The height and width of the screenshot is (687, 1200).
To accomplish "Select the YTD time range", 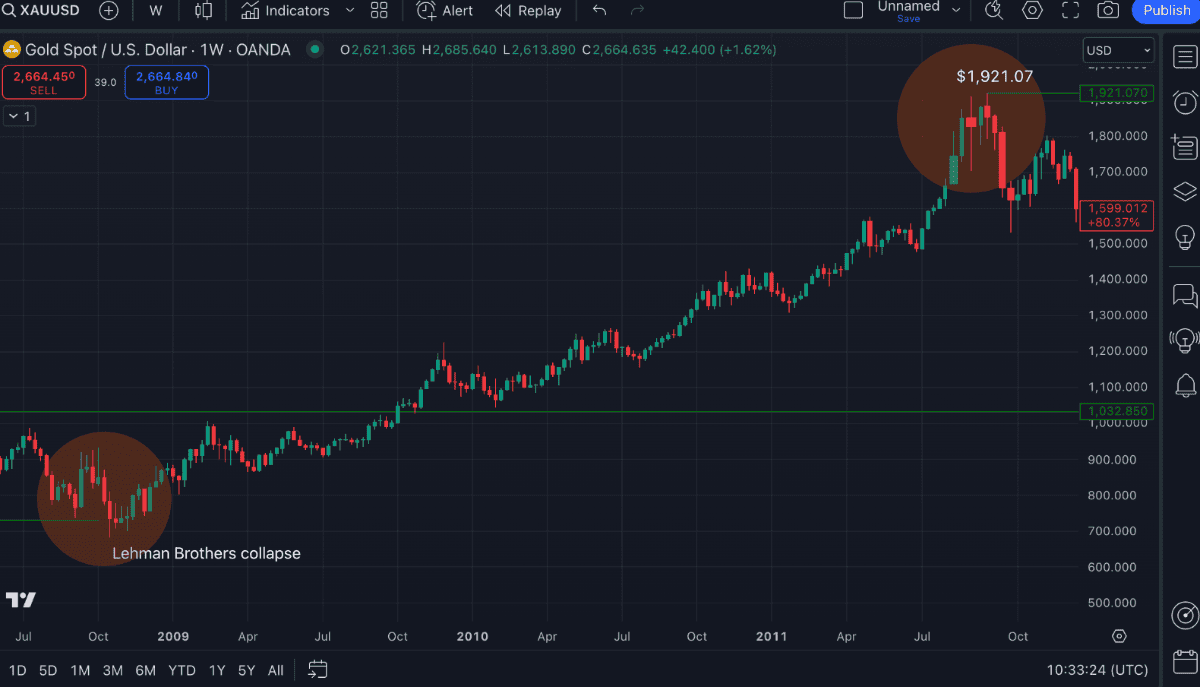I will point(181,670).
